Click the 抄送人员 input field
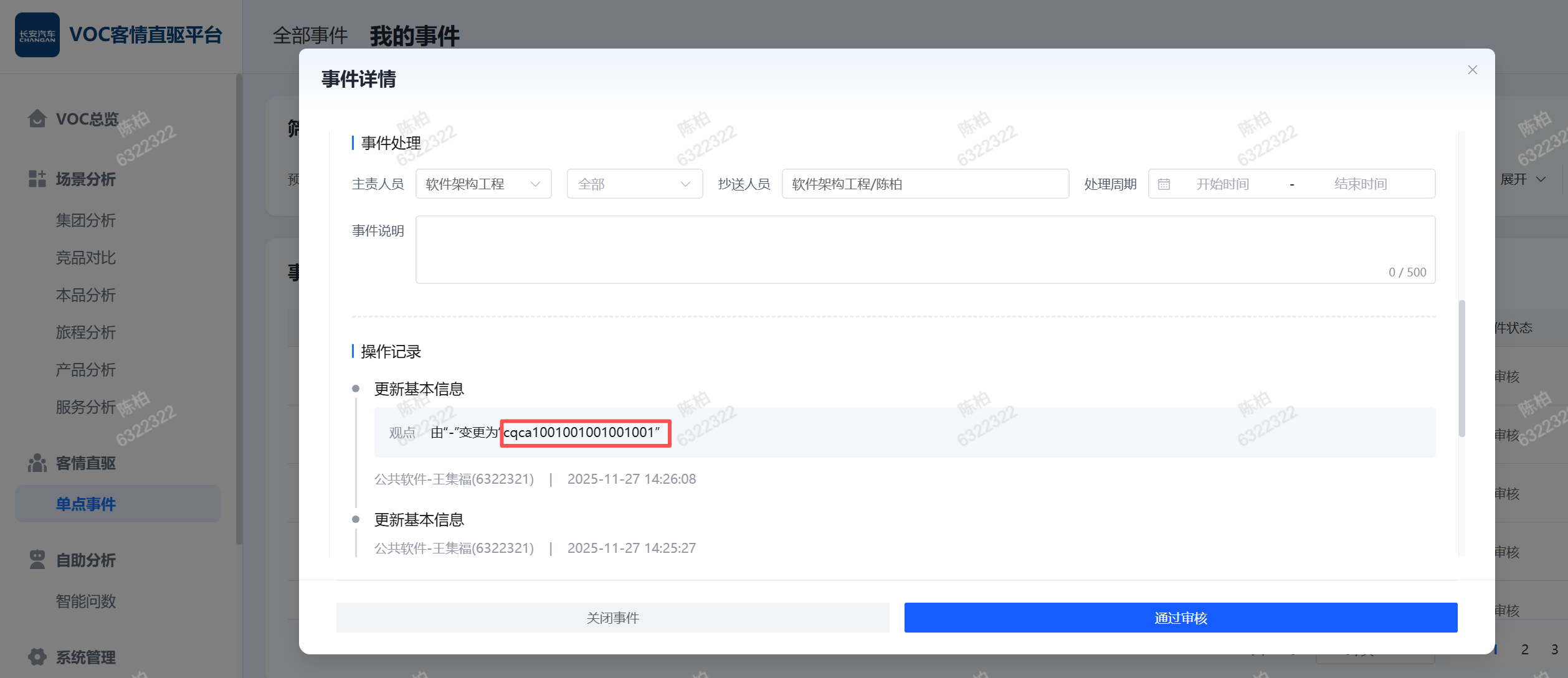The height and width of the screenshot is (678, 1568). 924,184
